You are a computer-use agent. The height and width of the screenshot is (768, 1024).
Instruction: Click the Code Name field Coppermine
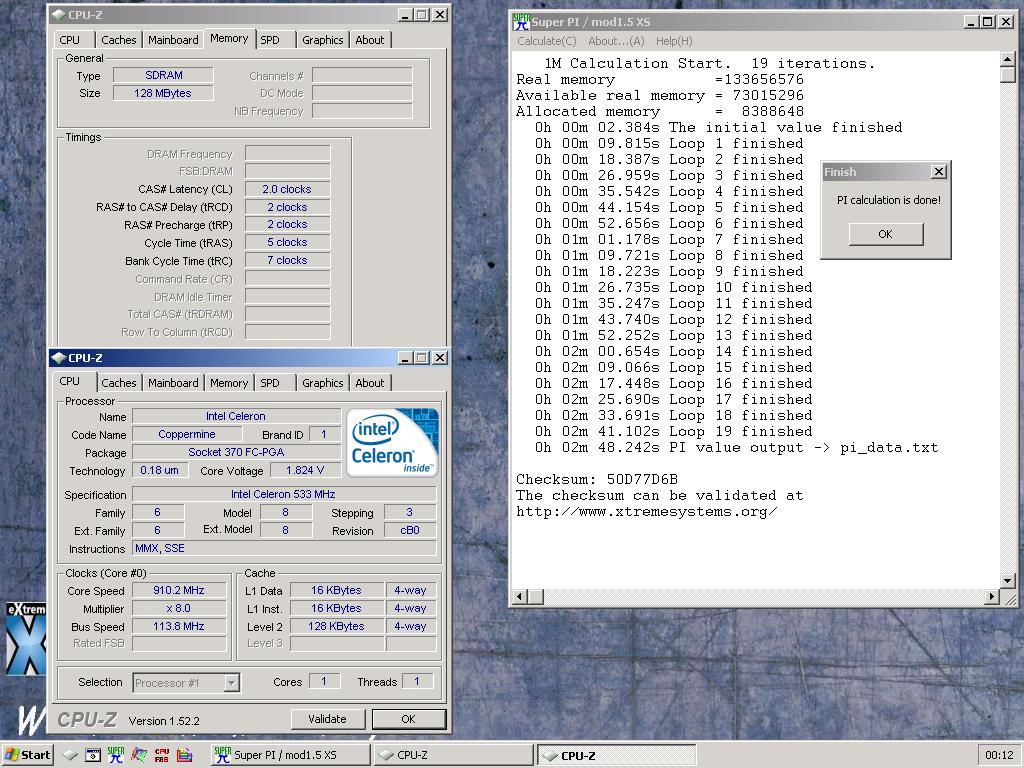tap(187, 434)
